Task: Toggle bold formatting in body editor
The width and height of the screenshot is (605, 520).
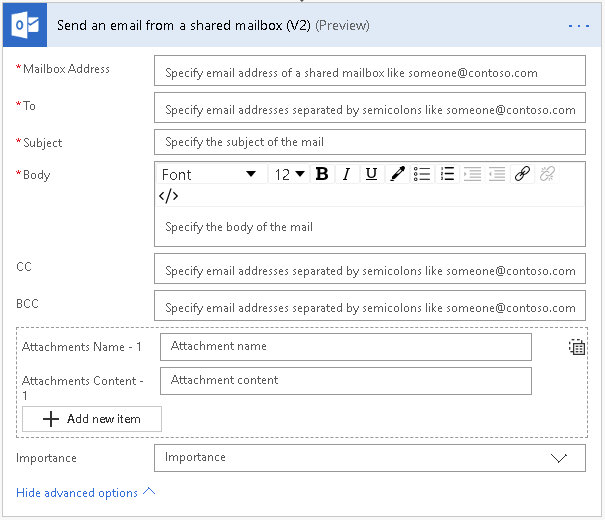Action: click(322, 174)
